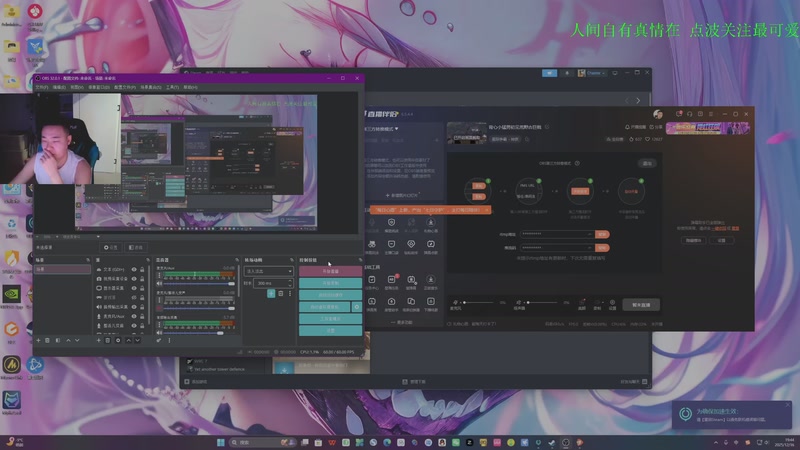Toggle visibility of 文本 (GDI+) source

(134, 269)
